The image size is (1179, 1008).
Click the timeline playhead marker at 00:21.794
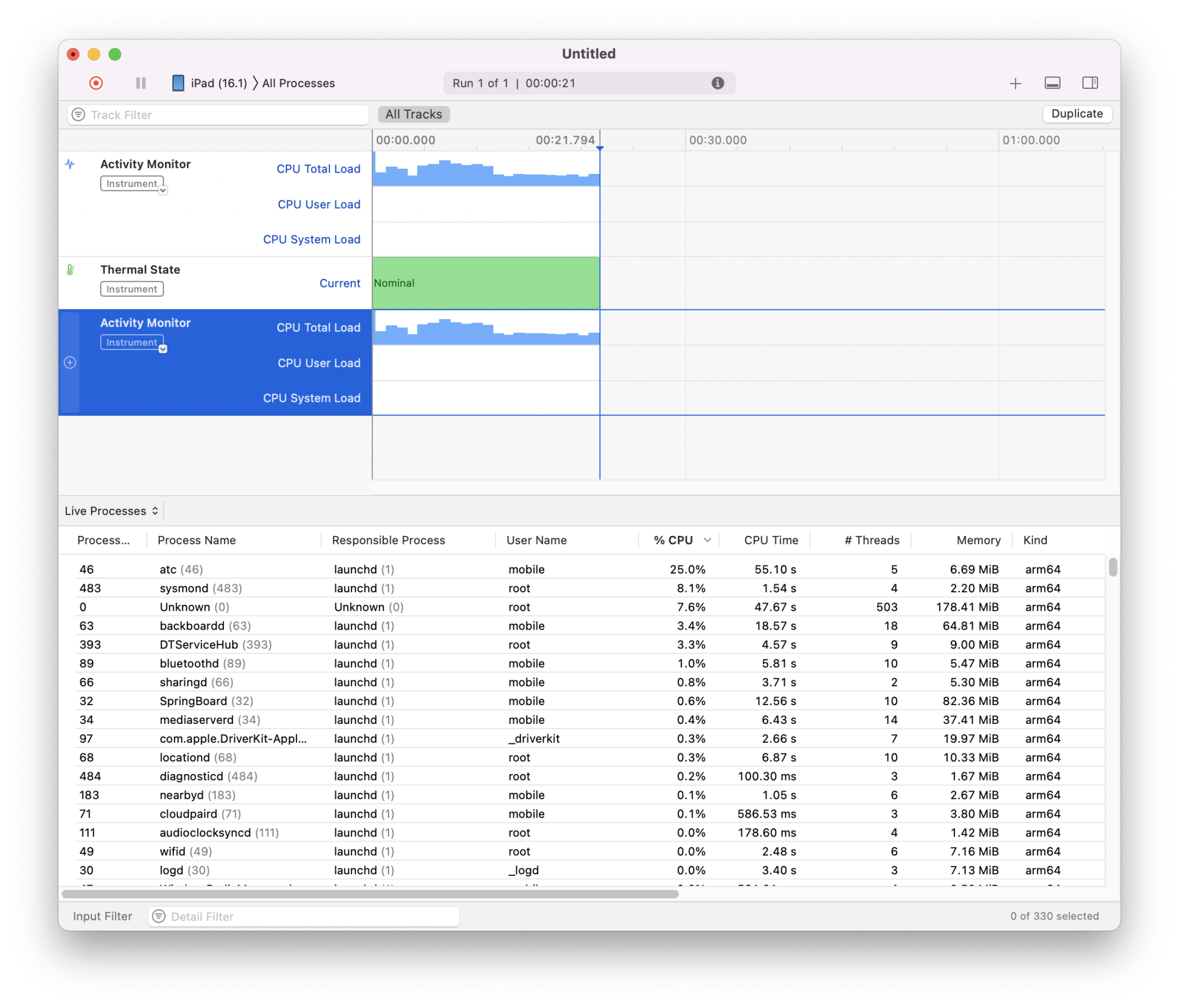pos(600,148)
